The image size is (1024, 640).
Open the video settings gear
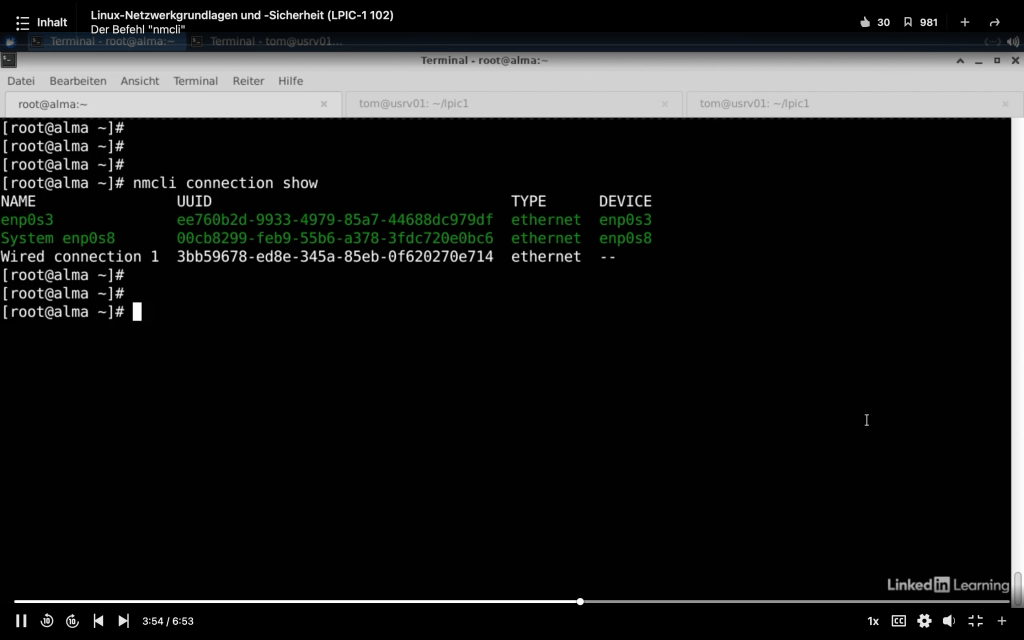point(924,621)
